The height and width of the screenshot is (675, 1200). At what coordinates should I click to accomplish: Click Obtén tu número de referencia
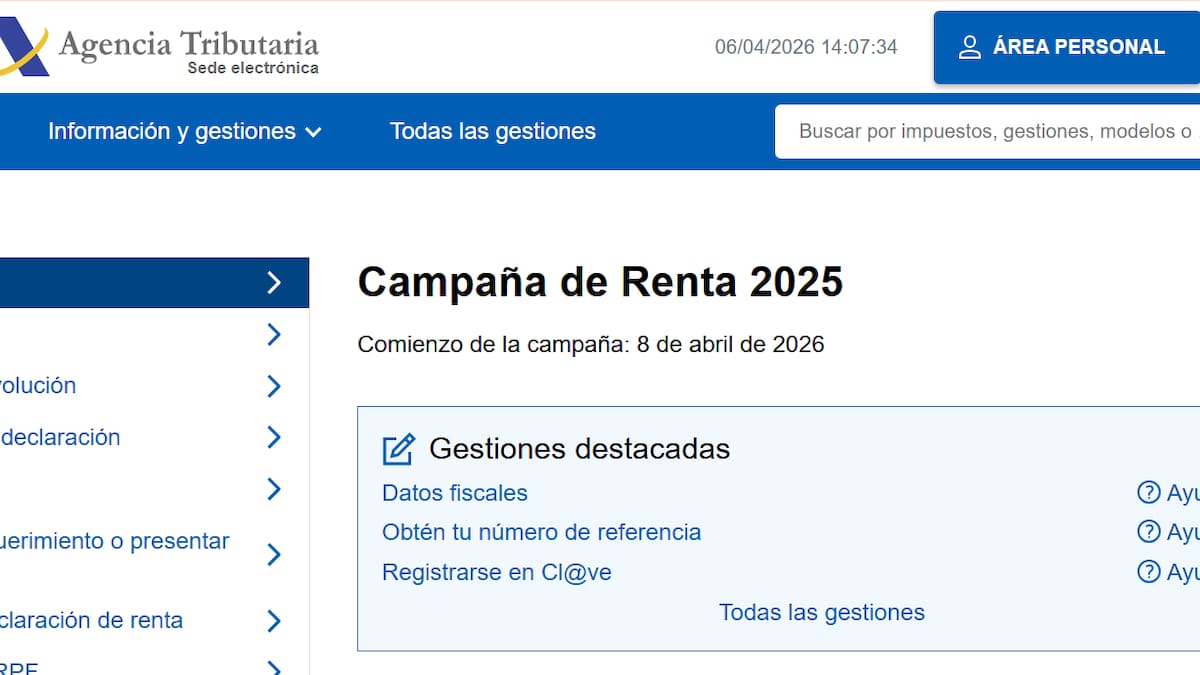pyautogui.click(x=541, y=532)
